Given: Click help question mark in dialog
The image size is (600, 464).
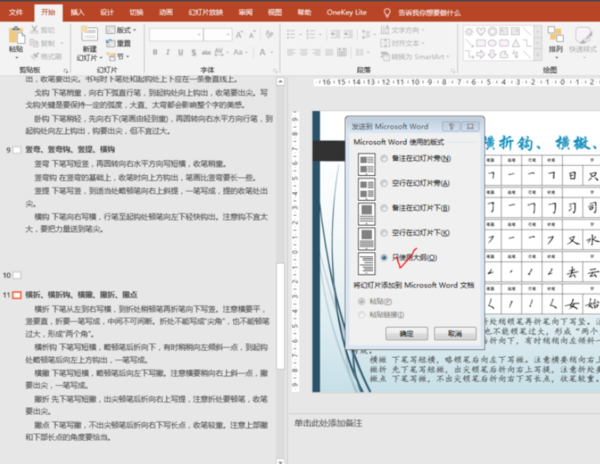Looking at the screenshot, I should tap(451, 126).
